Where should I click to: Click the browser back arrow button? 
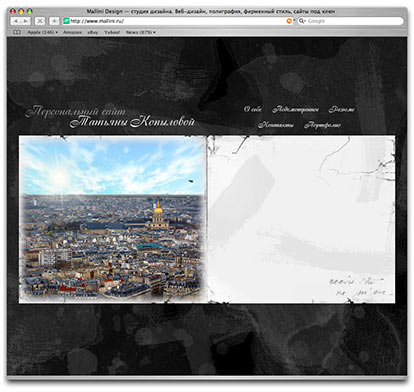[16, 21]
